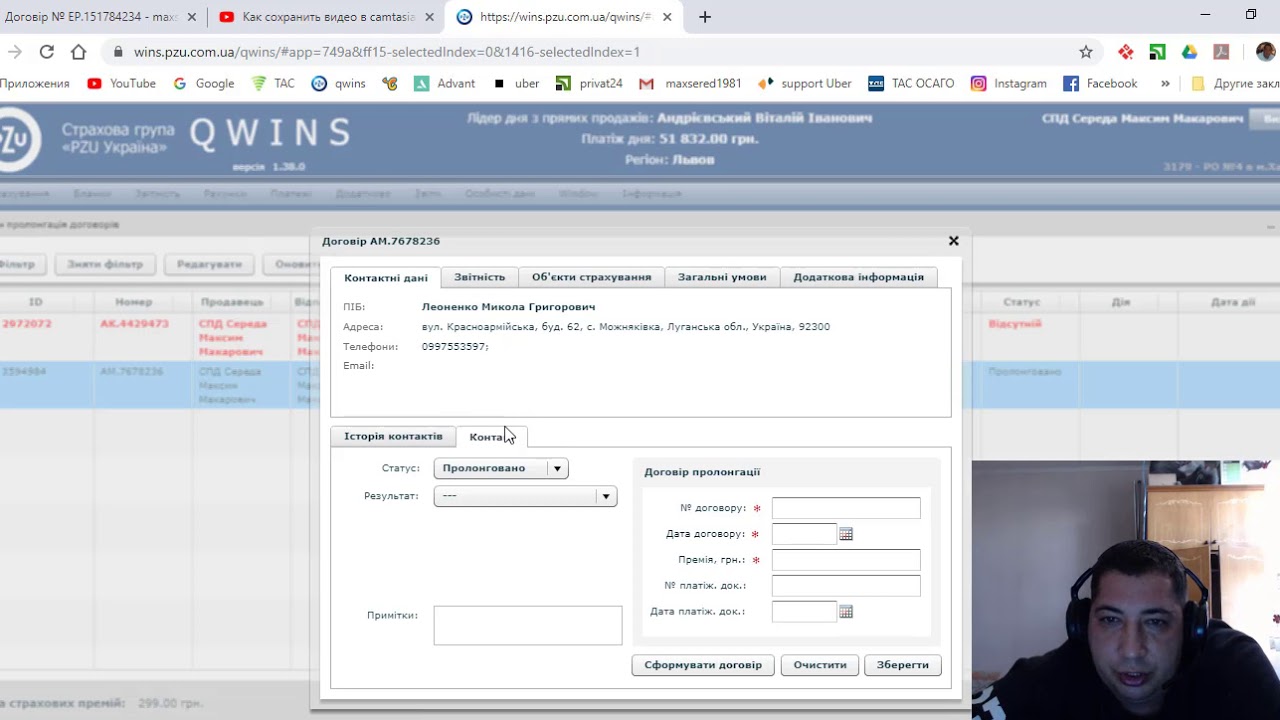Show more bookmarks via double chevron
Image resolution: width=1280 pixels, height=720 pixels.
pyautogui.click(x=1165, y=84)
